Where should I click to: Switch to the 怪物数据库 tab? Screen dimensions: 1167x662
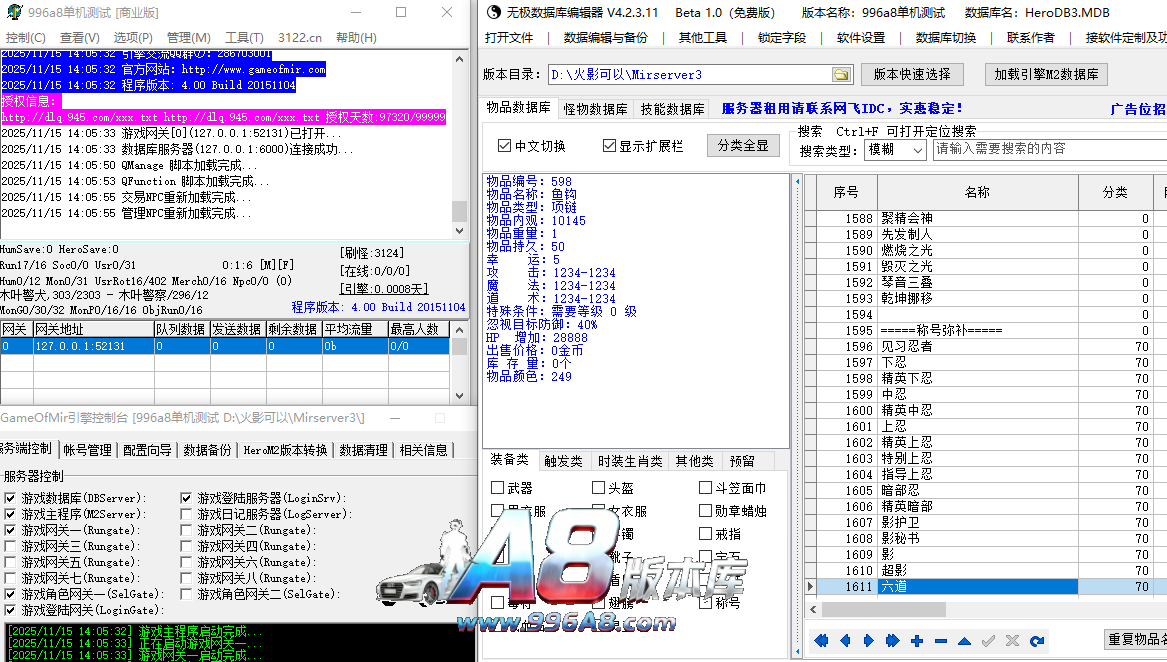(x=595, y=109)
